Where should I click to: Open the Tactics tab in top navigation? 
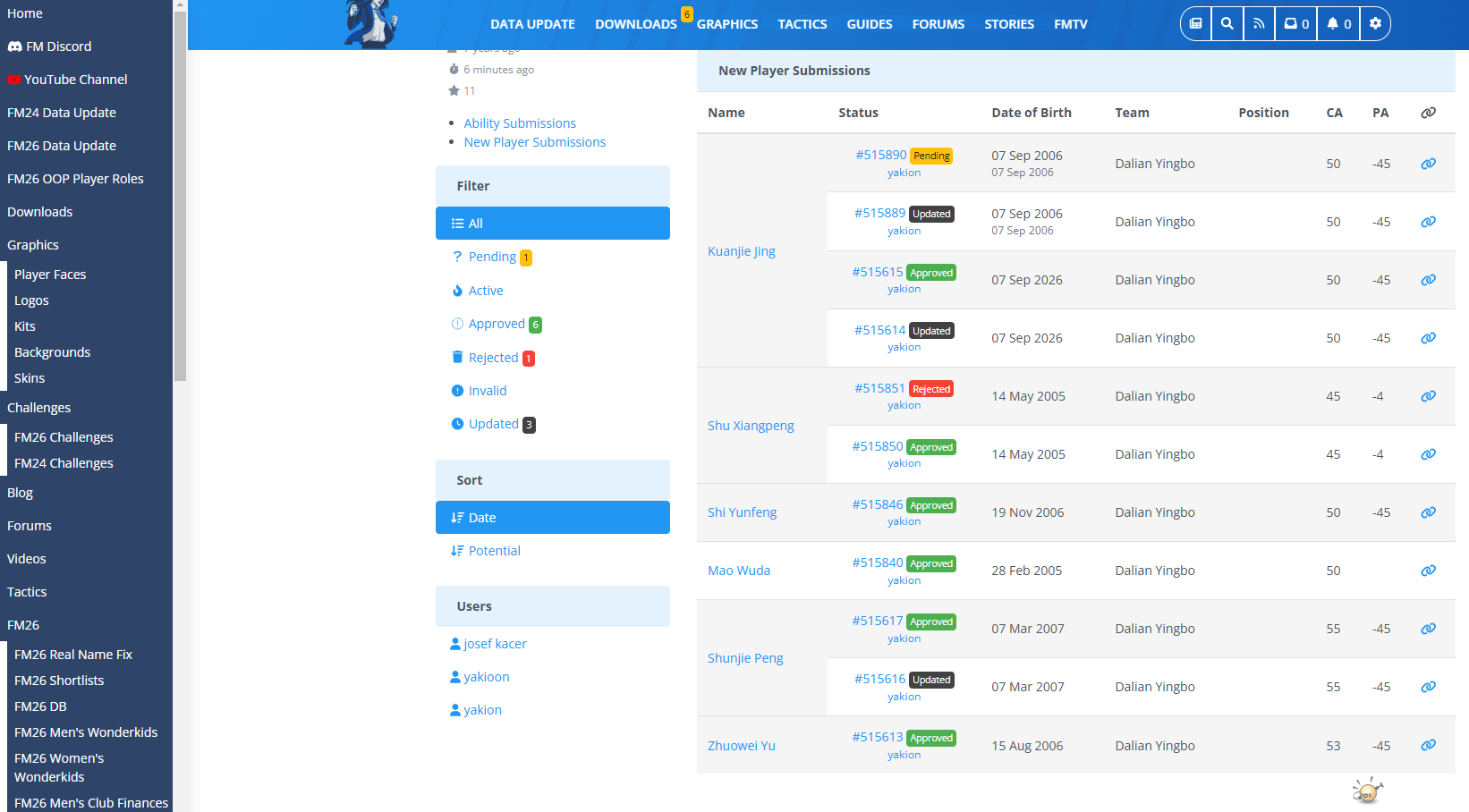(x=802, y=24)
